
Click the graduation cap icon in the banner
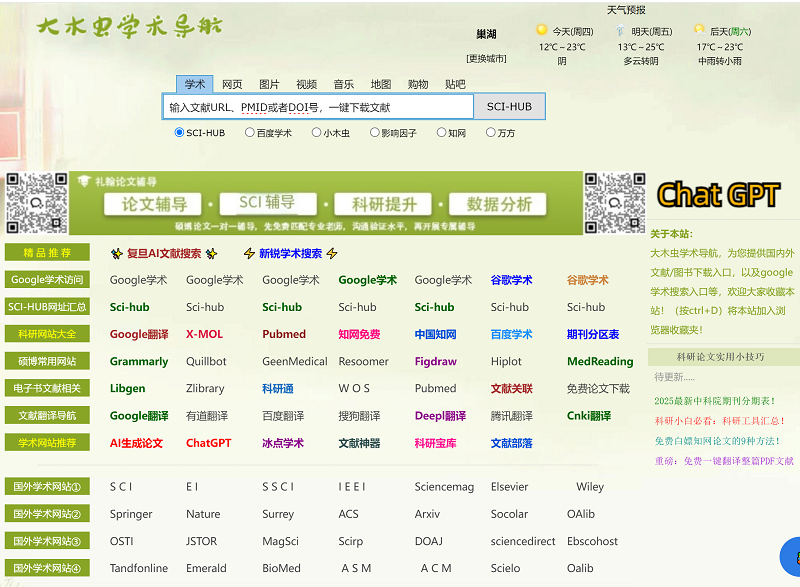click(84, 181)
